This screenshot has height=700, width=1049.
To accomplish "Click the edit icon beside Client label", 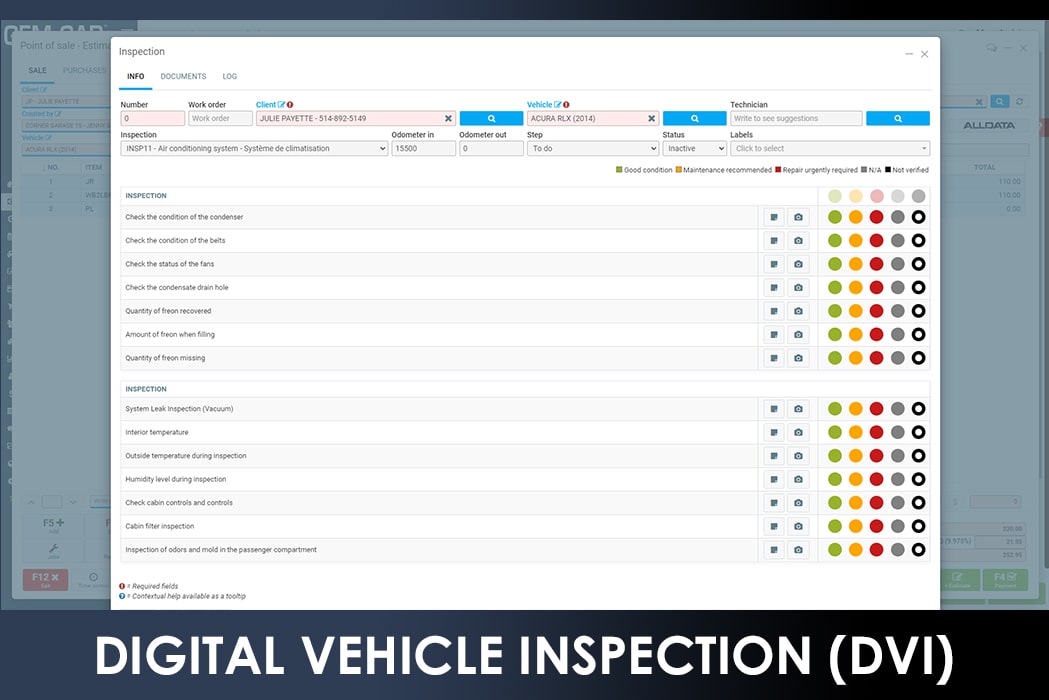I will point(281,104).
